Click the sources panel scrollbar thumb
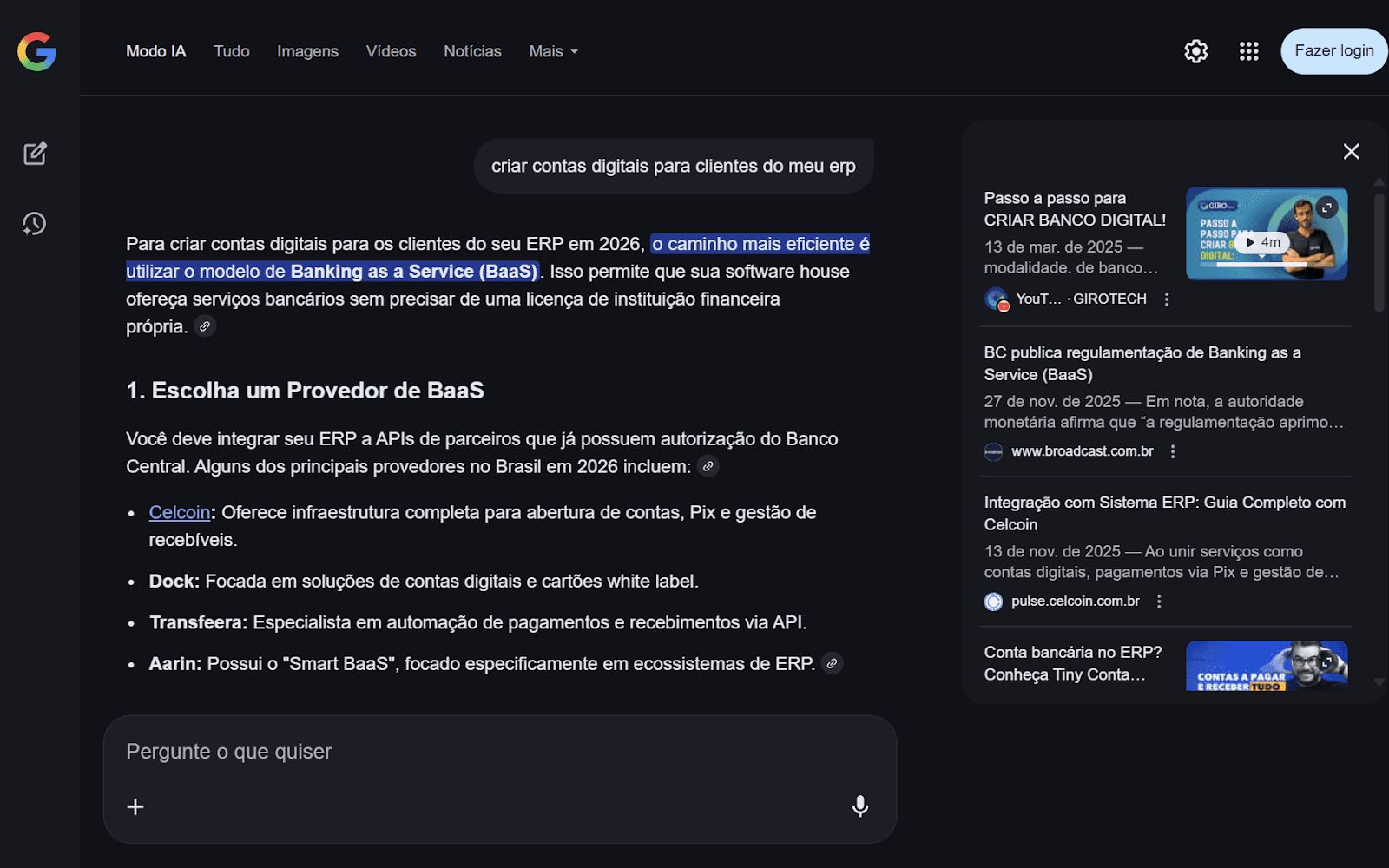The image size is (1389, 868). pos(1379,252)
